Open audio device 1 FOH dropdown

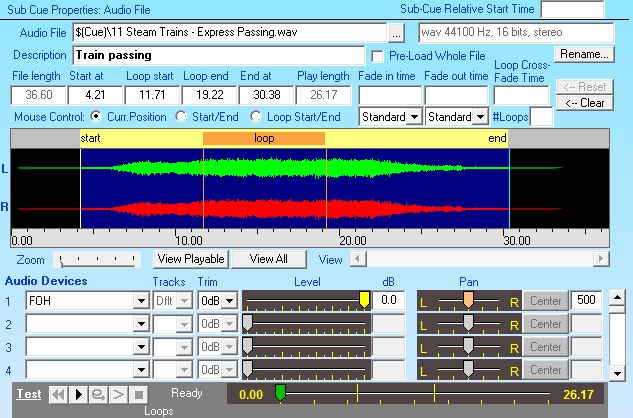[141, 301]
